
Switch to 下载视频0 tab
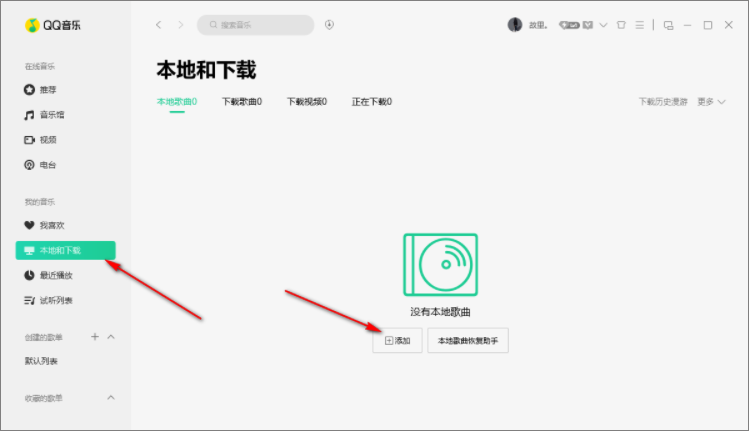pyautogui.click(x=307, y=101)
